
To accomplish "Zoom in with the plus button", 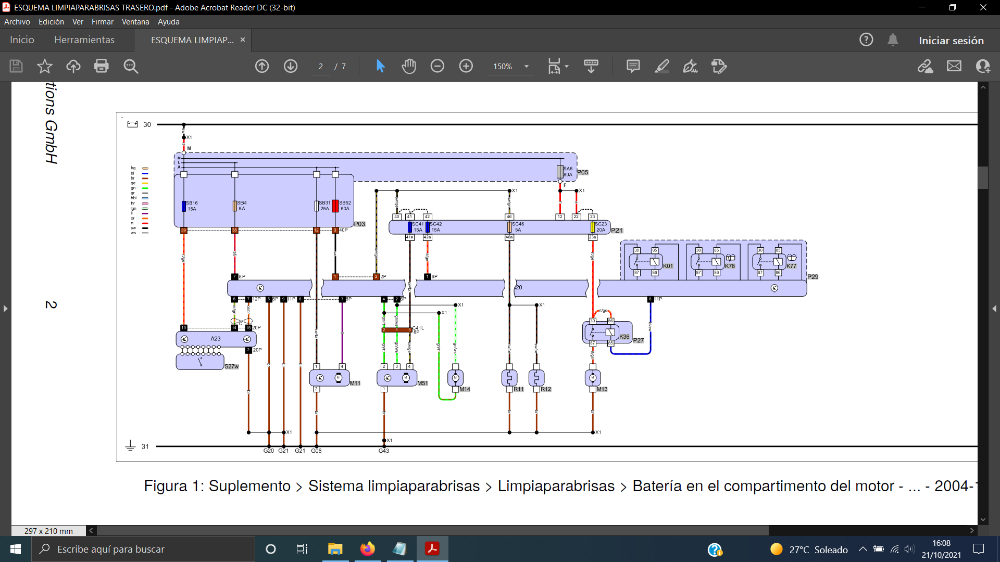I will pyautogui.click(x=466, y=66).
